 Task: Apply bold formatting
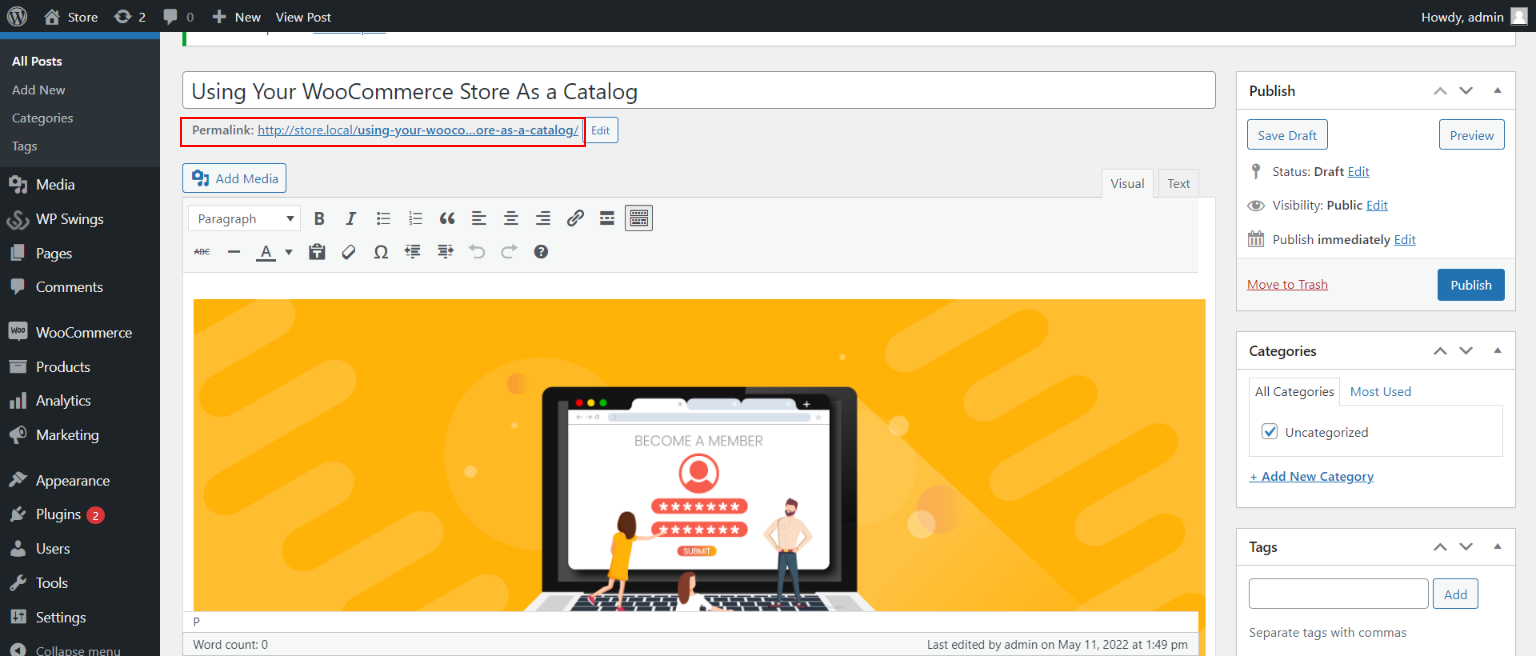point(319,218)
